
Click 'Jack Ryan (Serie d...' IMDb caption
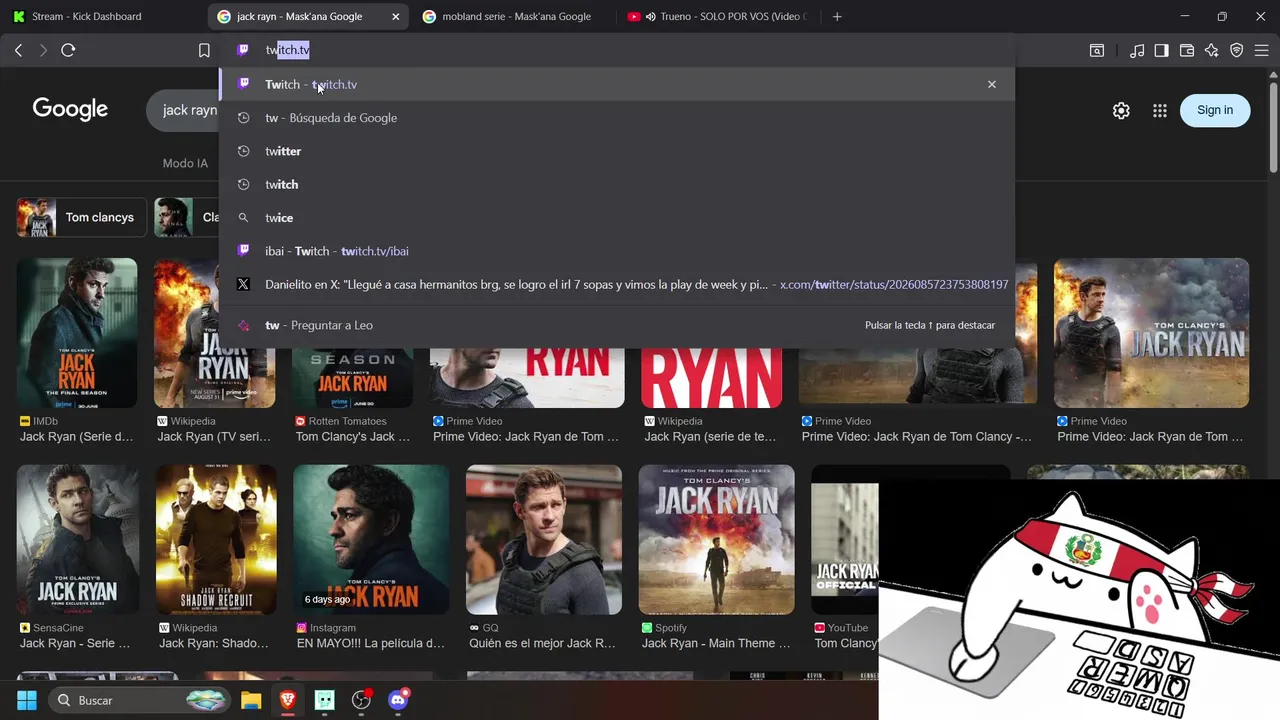coord(76,437)
